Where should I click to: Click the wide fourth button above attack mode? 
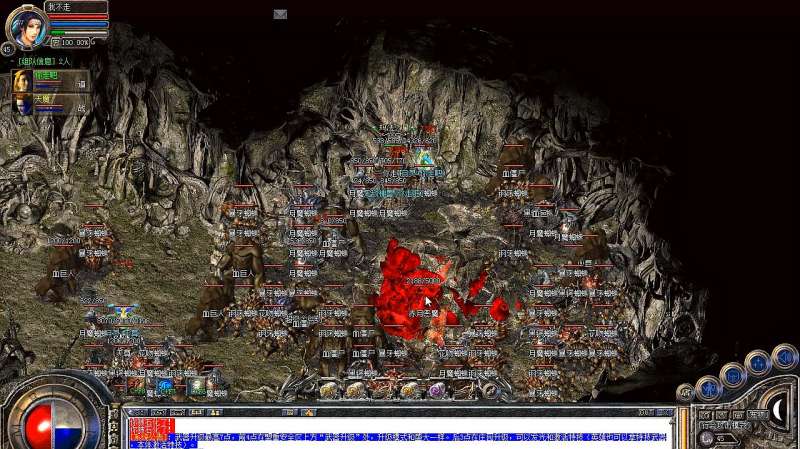(x=758, y=415)
